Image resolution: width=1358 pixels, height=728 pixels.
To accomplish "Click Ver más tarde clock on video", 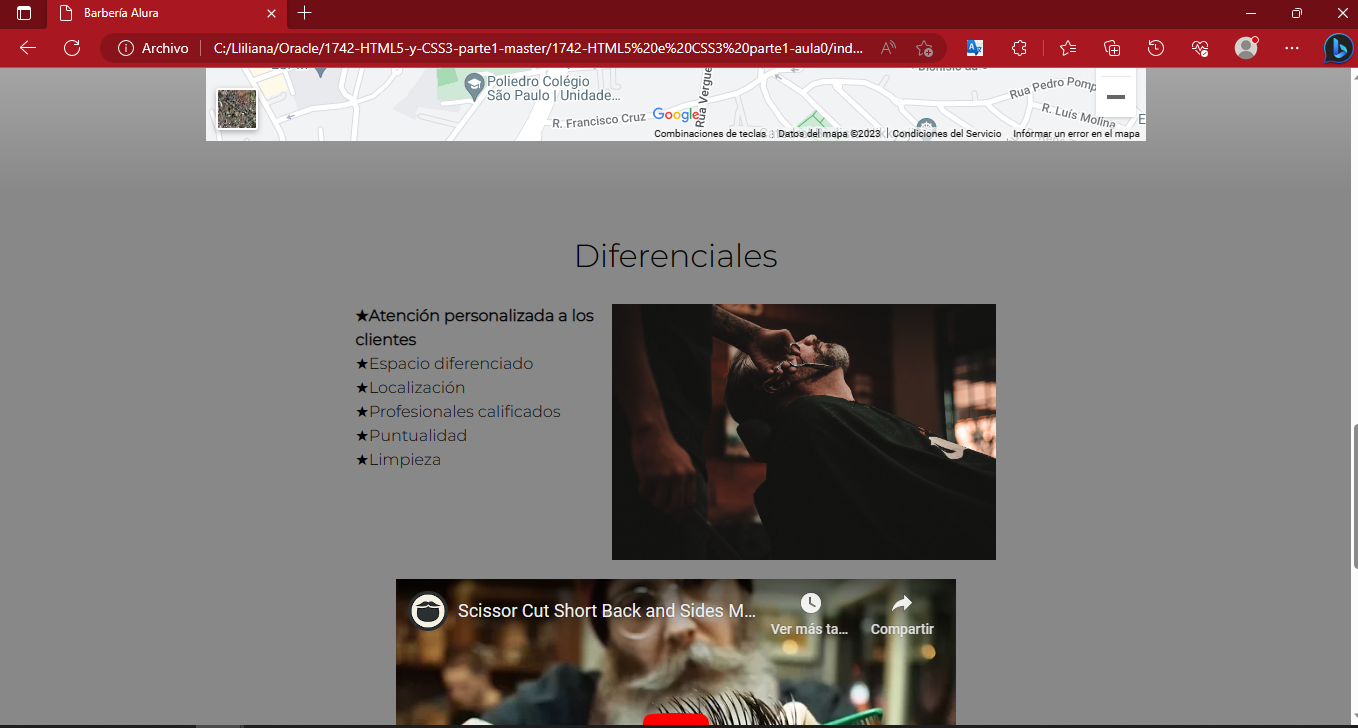I will point(810,614).
